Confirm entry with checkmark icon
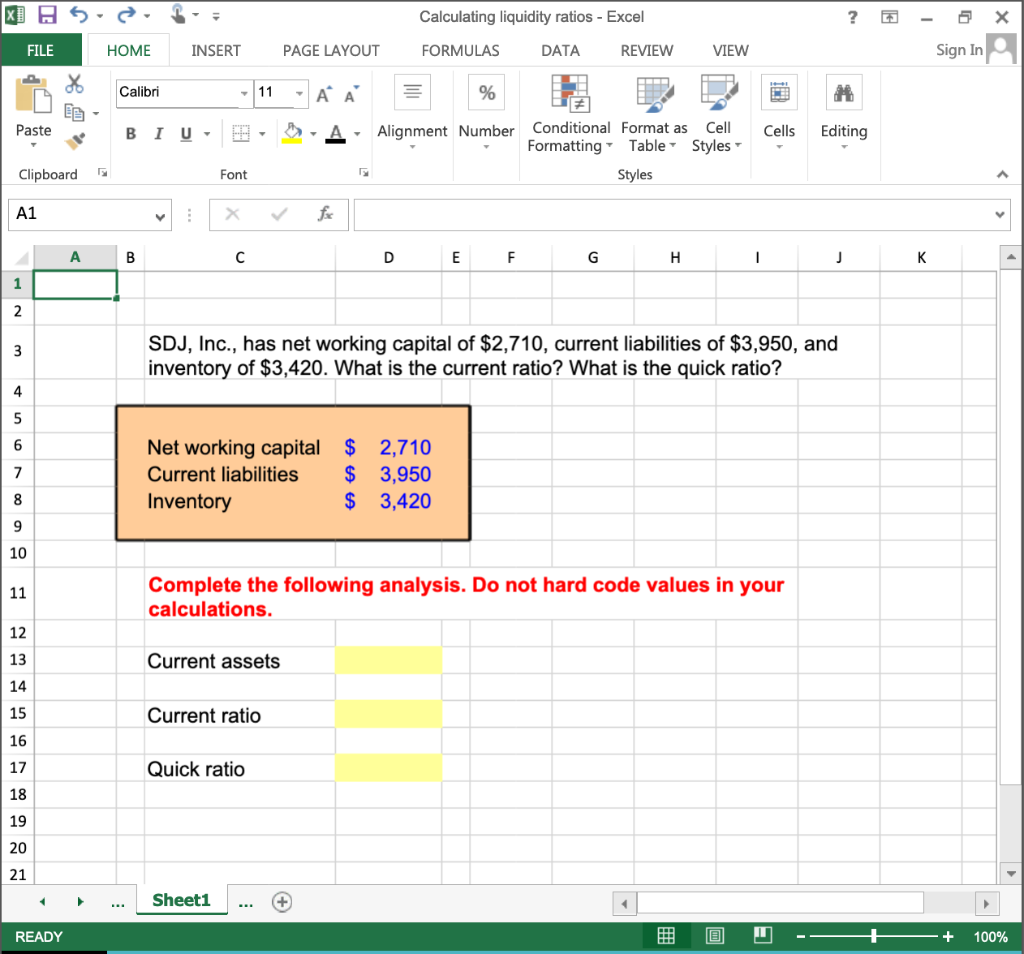 [x=279, y=214]
